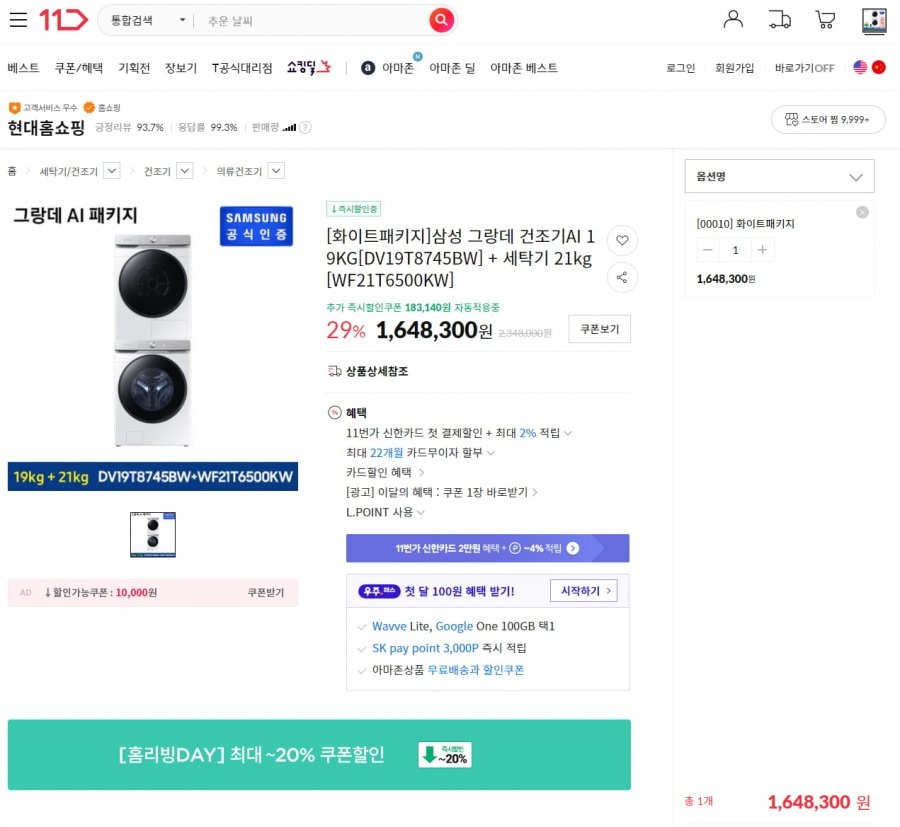Screen dimensions: 900x827
Task: Click the red search magnifier button
Action: coord(441,21)
